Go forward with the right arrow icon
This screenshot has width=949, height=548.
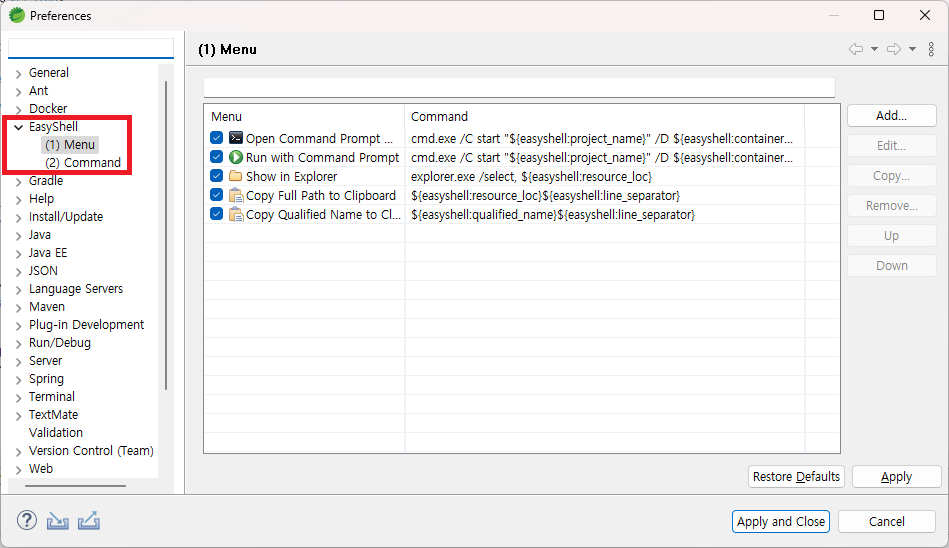coord(894,49)
